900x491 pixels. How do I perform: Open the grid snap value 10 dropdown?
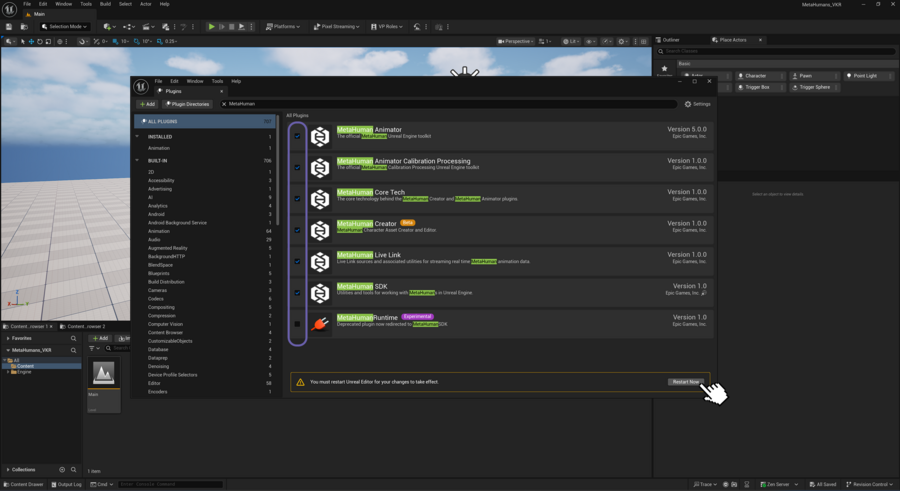click(125, 41)
